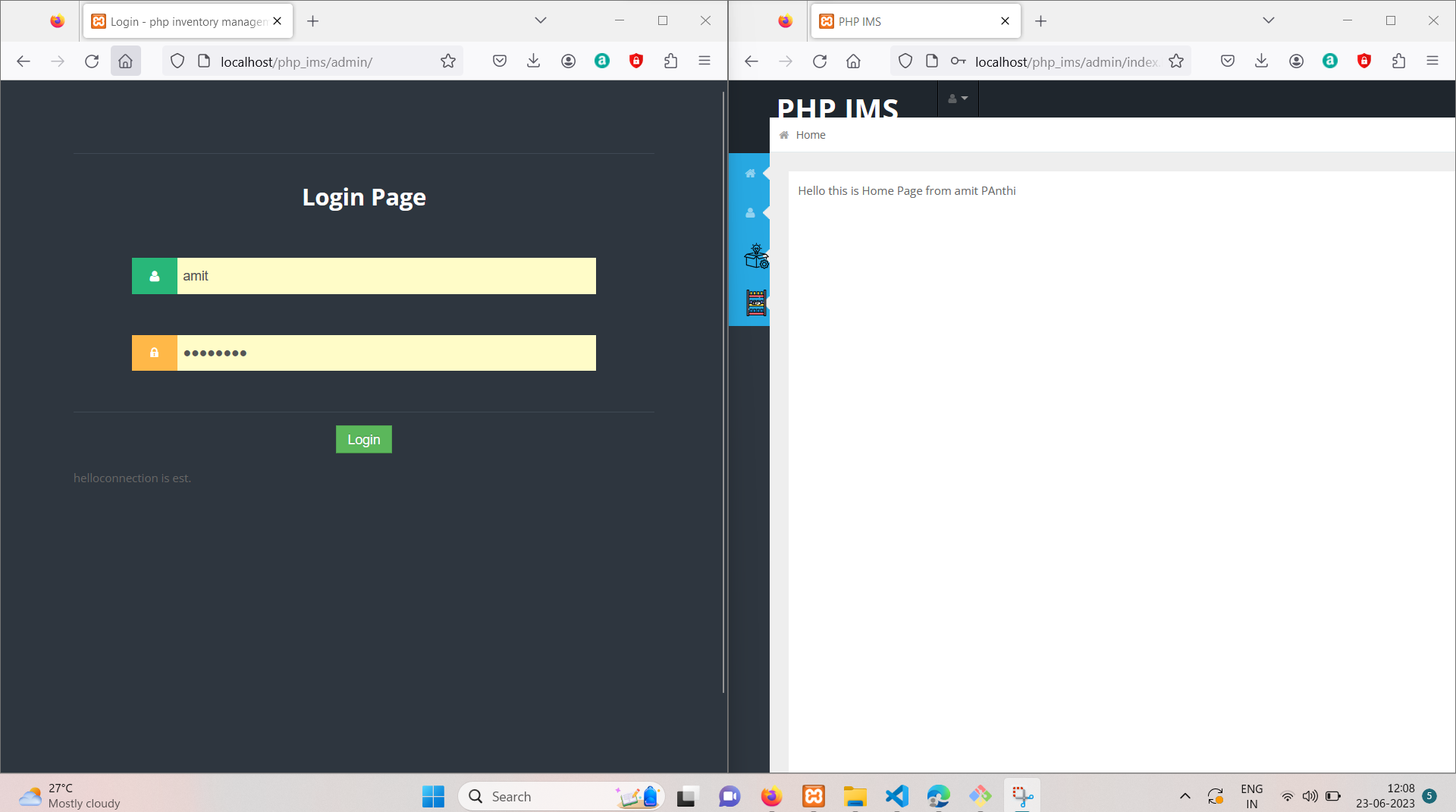Click the orange padlock icon beside password field
Viewport: 1456px width, 812px height.
click(154, 353)
